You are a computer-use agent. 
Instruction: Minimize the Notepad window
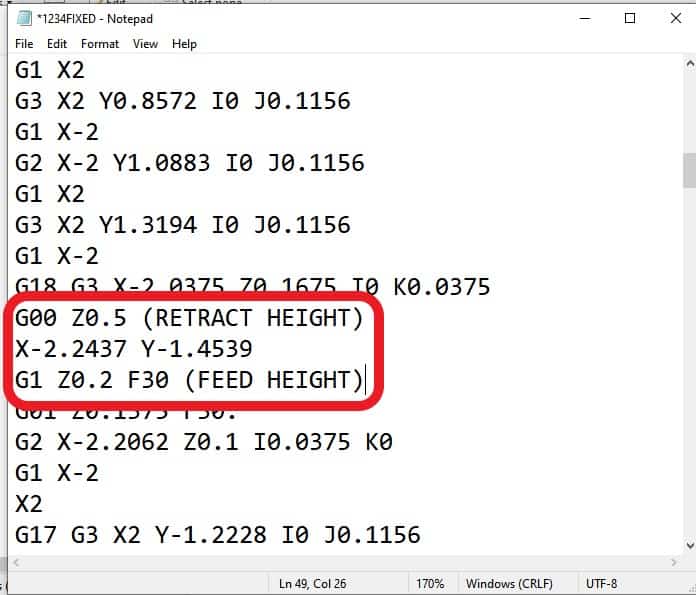point(585,19)
